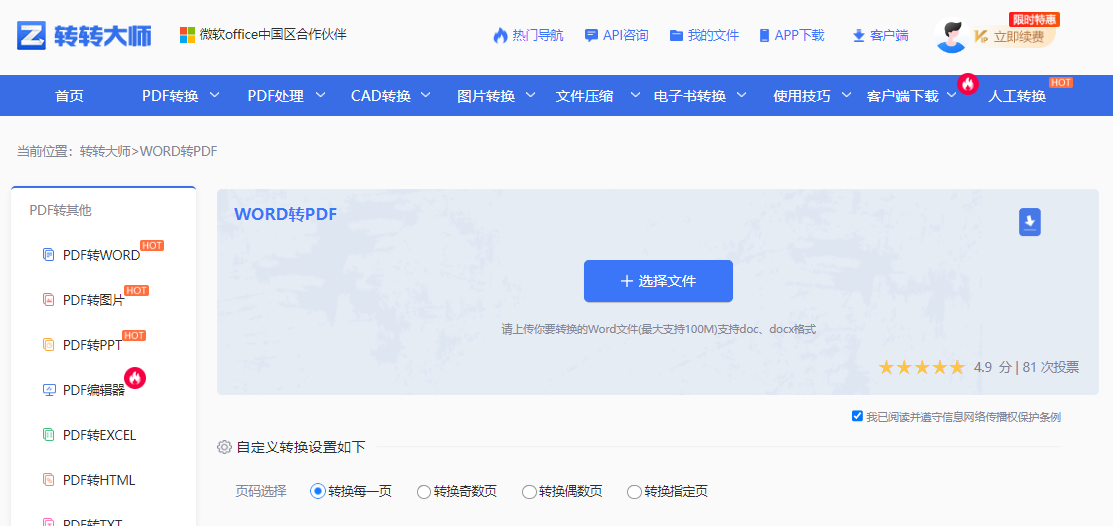Image resolution: width=1113 pixels, height=526 pixels.
Task: Select the 转换指定页 radio button
Action: click(635, 491)
